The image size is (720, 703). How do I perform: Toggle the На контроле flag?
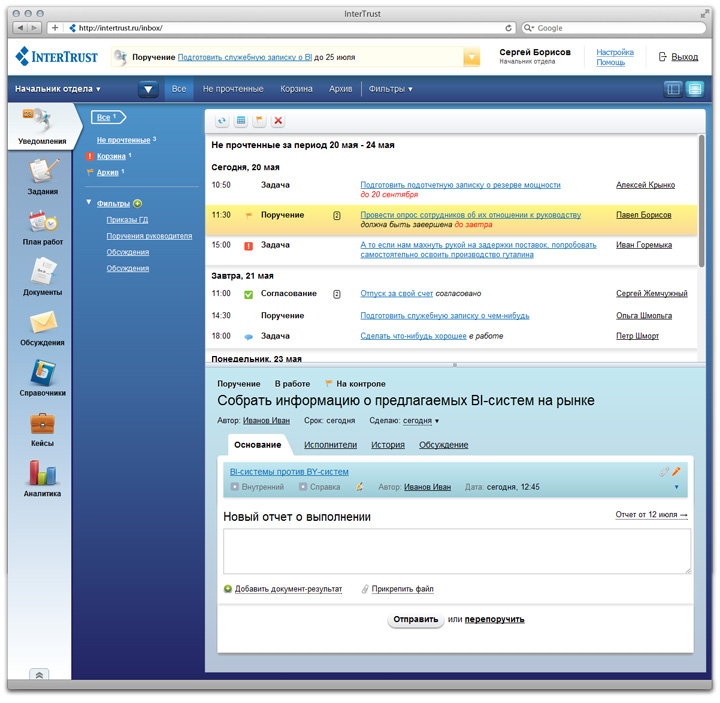pos(355,383)
